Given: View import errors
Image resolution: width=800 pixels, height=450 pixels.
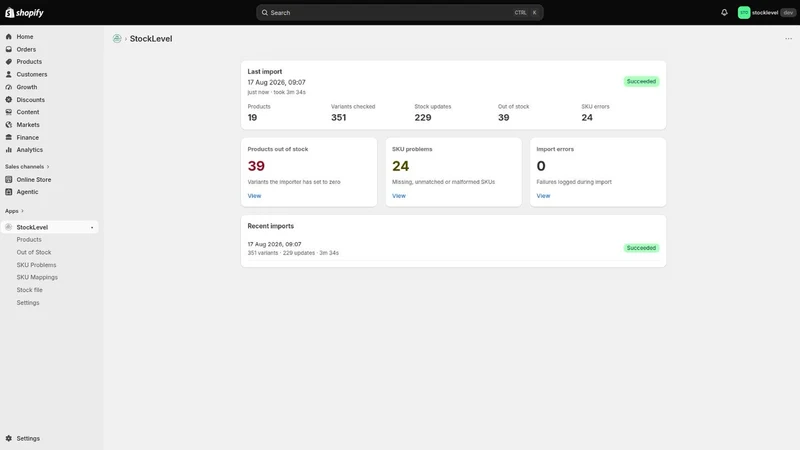Looking at the screenshot, I should click(543, 196).
